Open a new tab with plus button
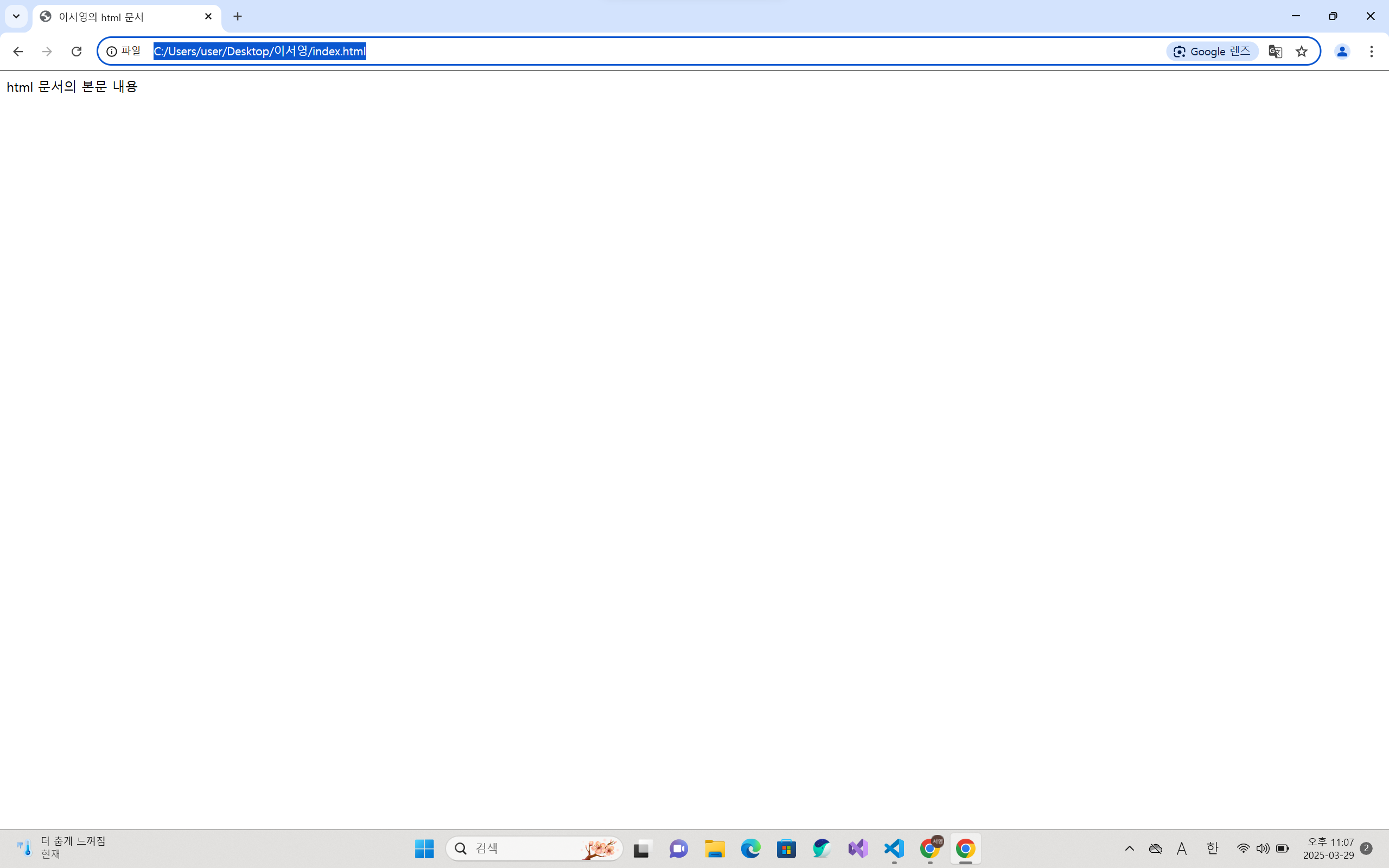The height and width of the screenshot is (868, 1389). click(x=238, y=17)
